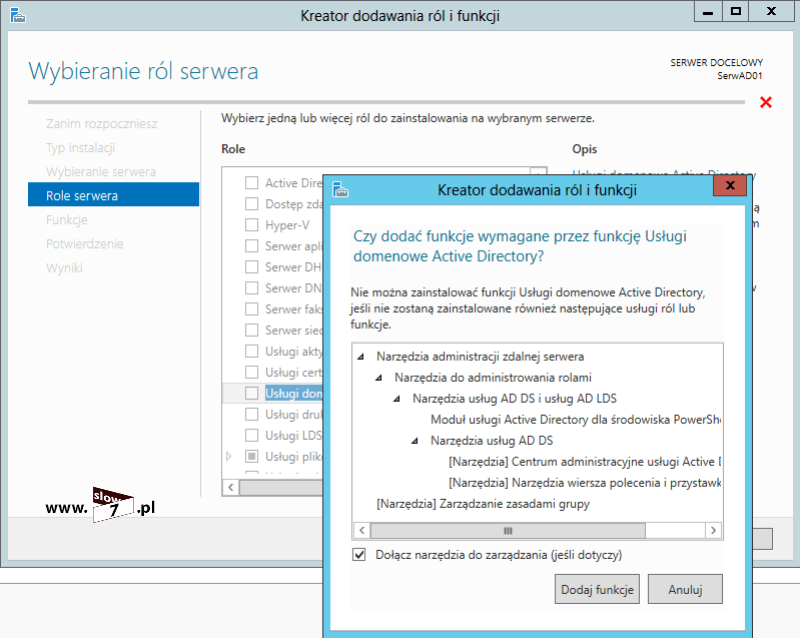Collapse the 'Narzędzia usług AD DS' node
Screen dimensions: 800x638
(416, 441)
